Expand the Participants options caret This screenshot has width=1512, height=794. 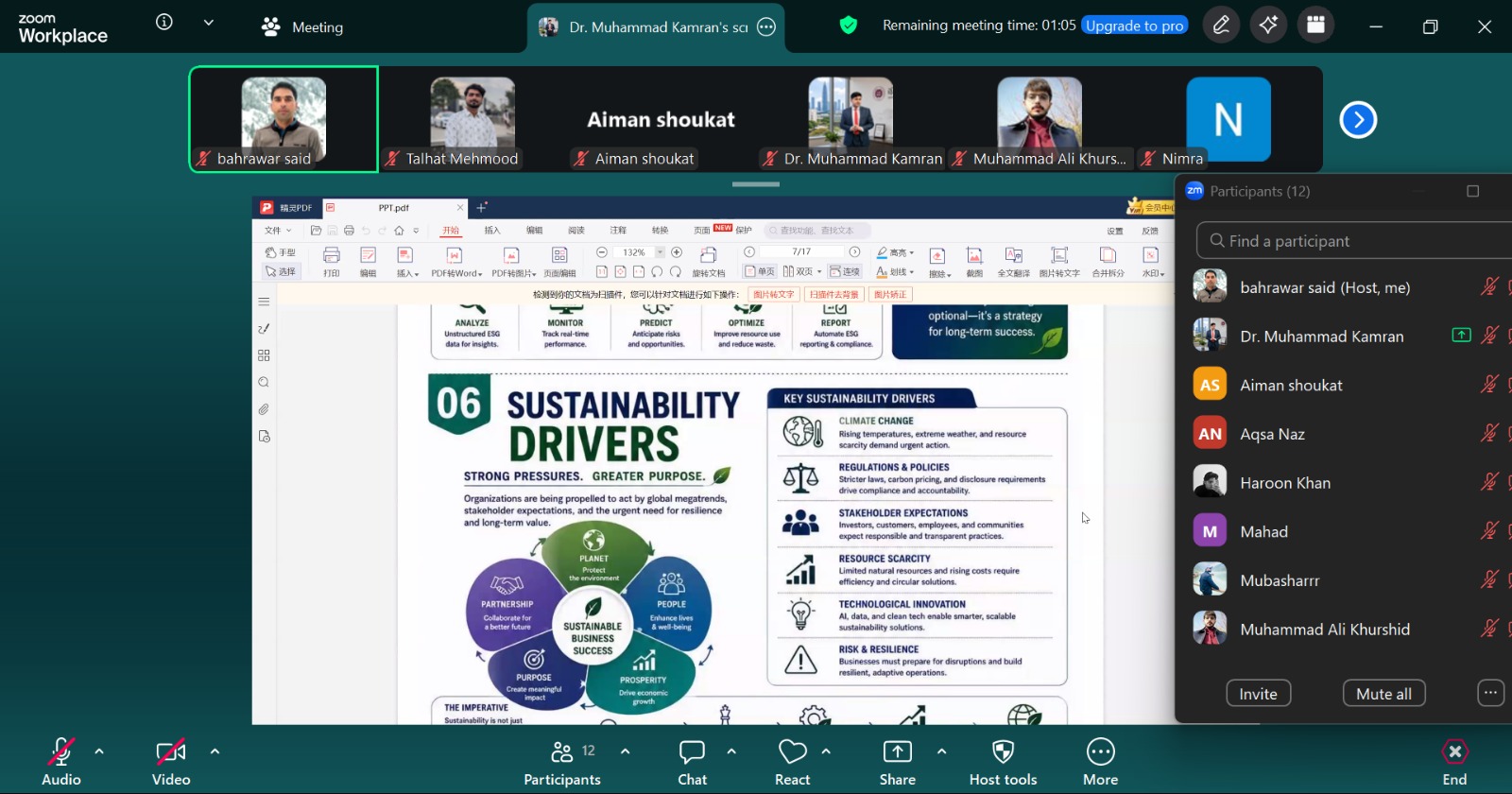(625, 751)
